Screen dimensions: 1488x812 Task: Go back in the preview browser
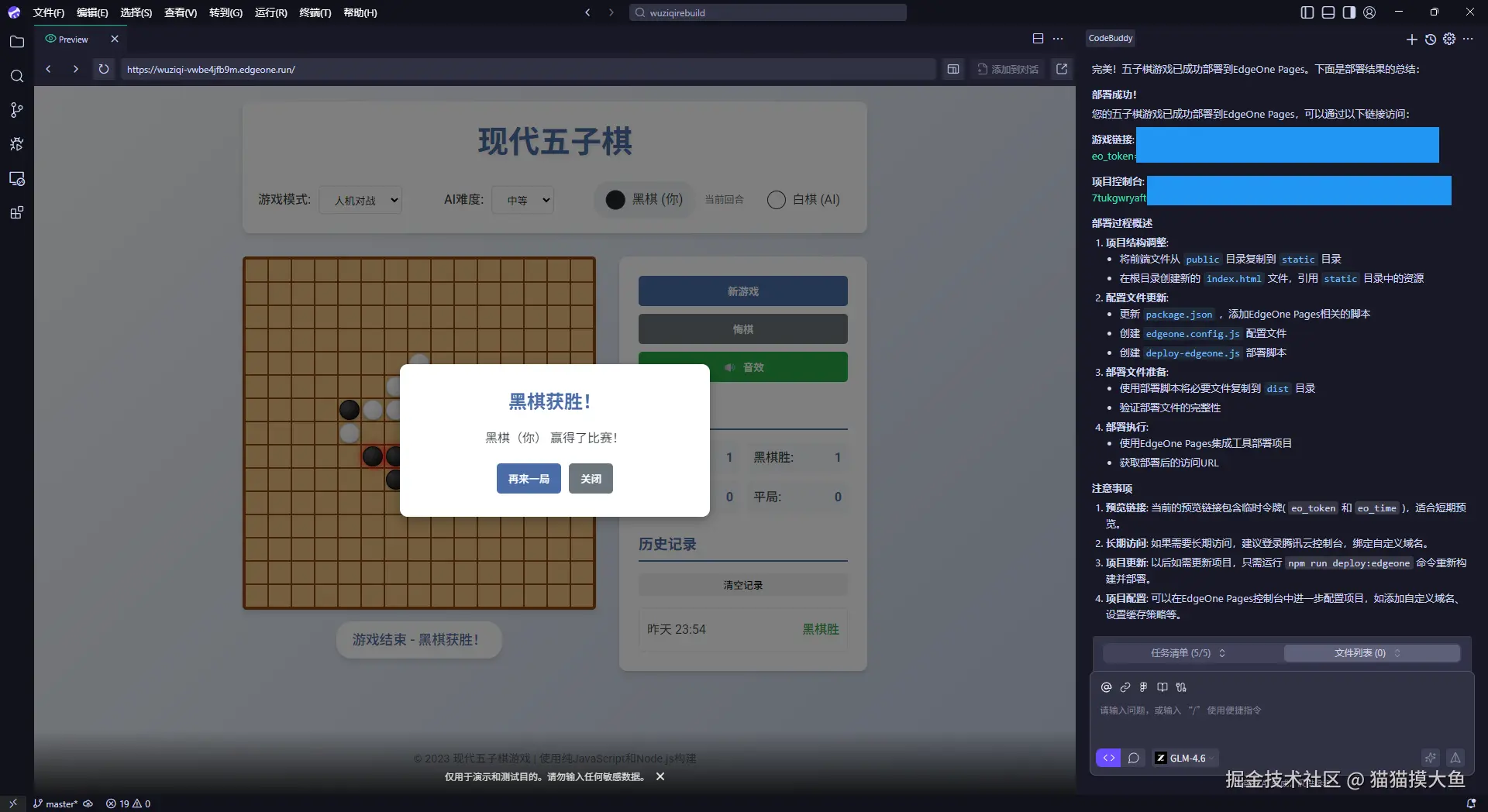click(49, 69)
